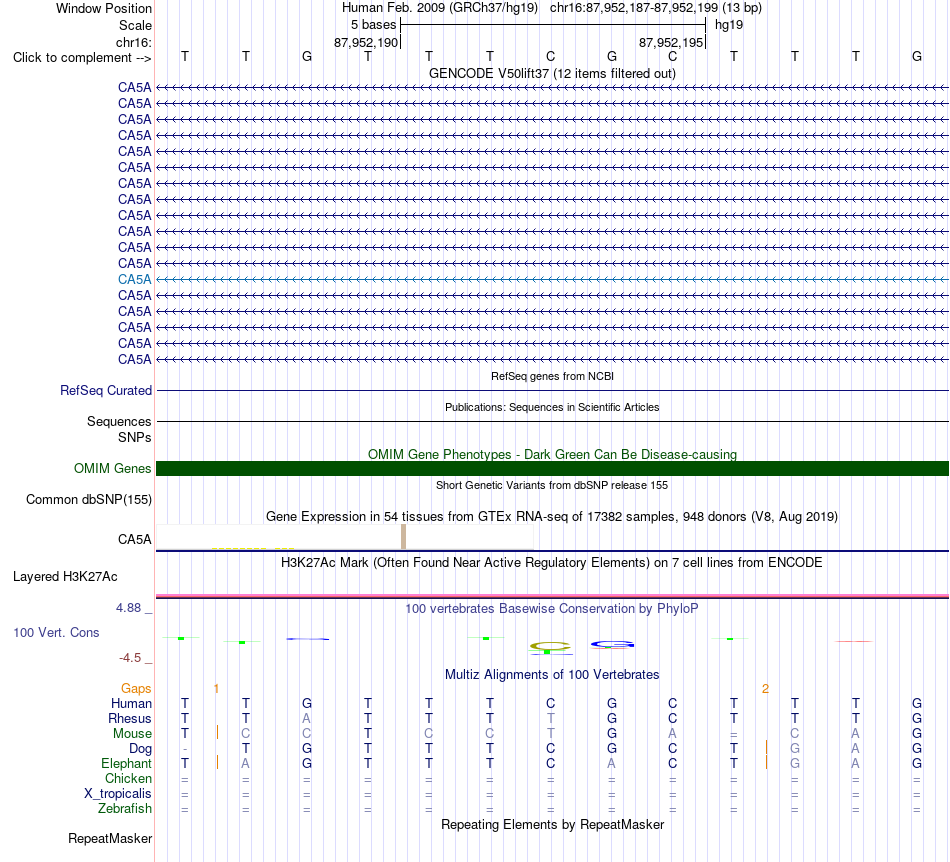This screenshot has height=862, width=950.
Task: Open 'RefSeq genes from NCBI' track title
Action: (552, 376)
